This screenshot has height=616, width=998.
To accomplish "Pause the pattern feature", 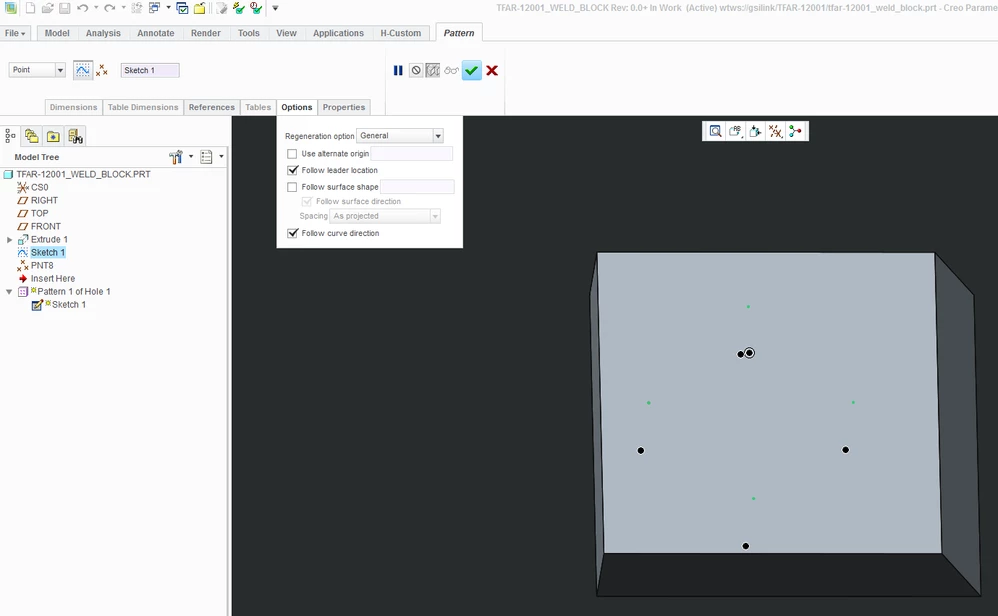I will tap(398, 71).
